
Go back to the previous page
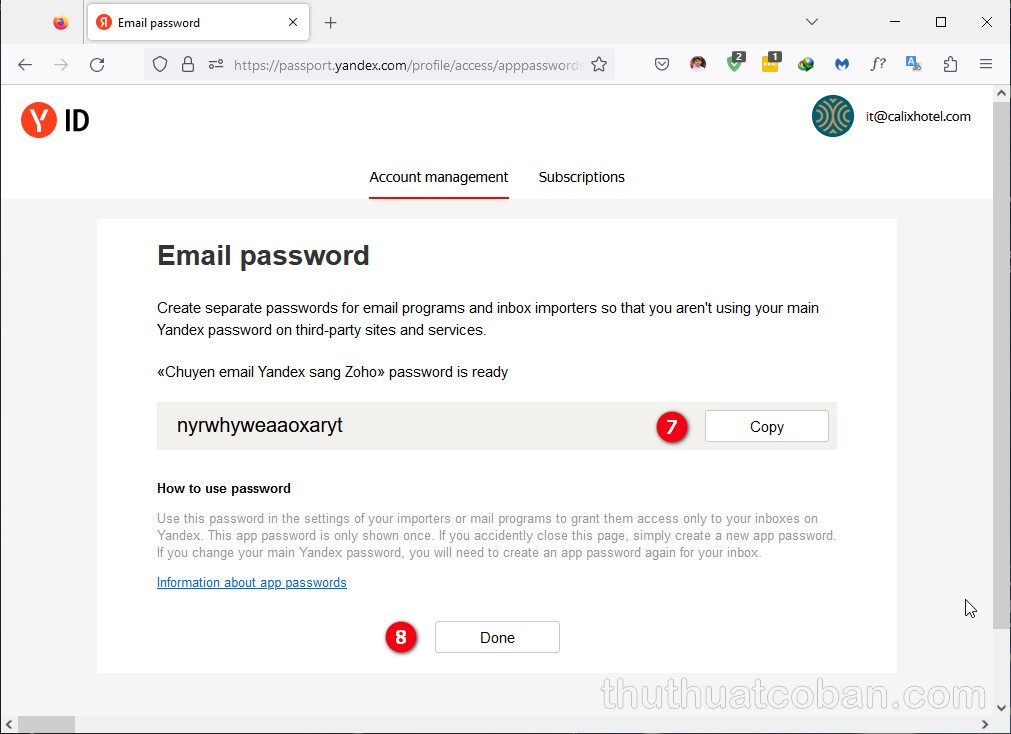[x=25, y=64]
